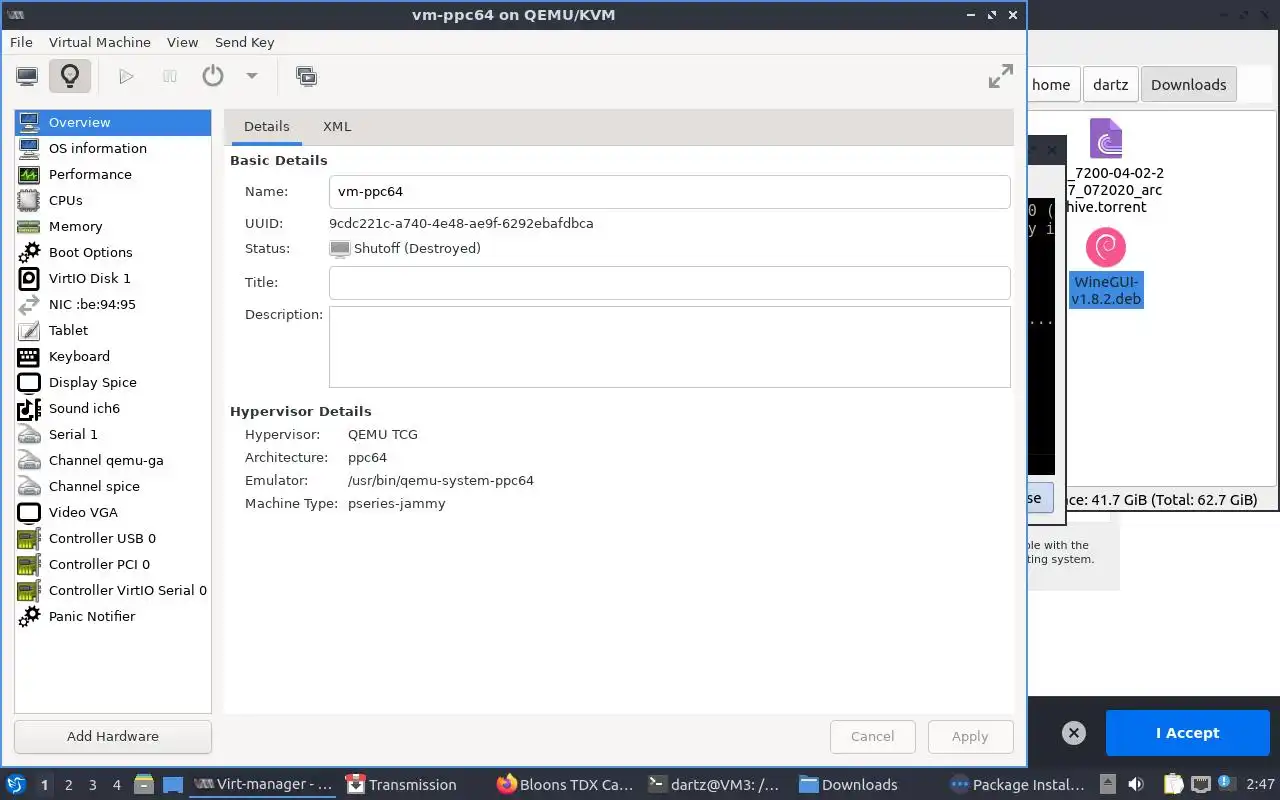1280x800 pixels.
Task: Click the home breadcrumb in file manager
Action: pyautogui.click(x=1051, y=85)
